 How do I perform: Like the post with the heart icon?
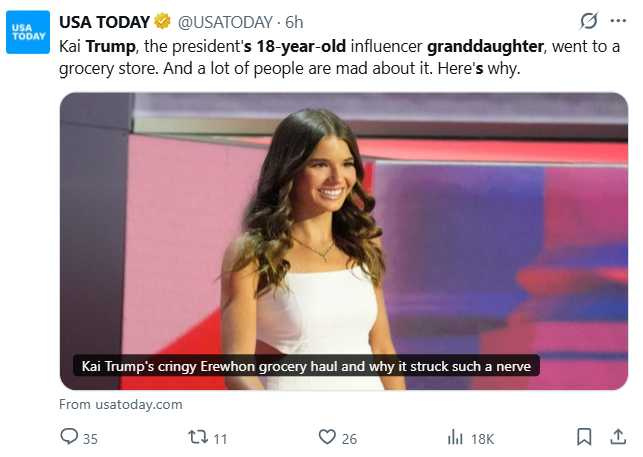pyautogui.click(x=326, y=437)
